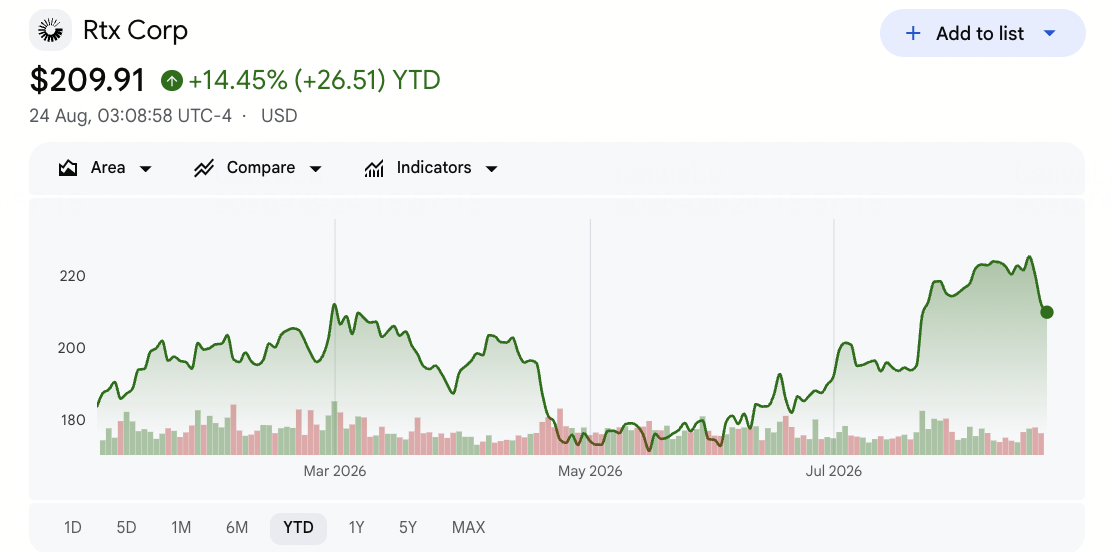Screen dimensions: 1112x552
Task: Switch to the 6M range
Action: (x=237, y=527)
